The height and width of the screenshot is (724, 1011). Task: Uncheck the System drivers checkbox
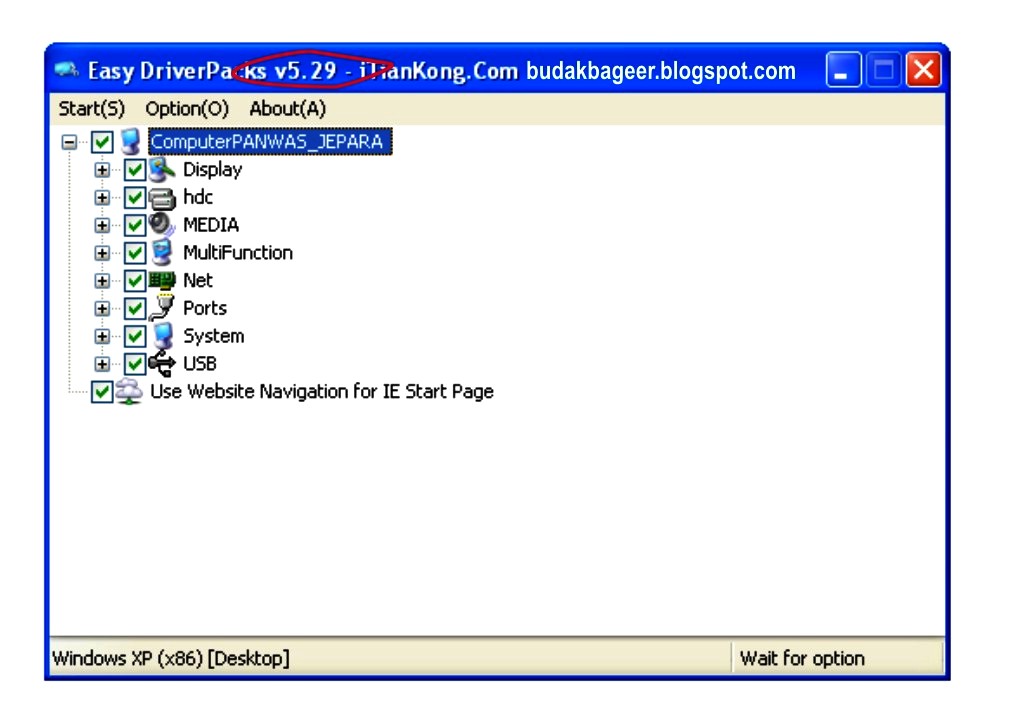pos(134,336)
